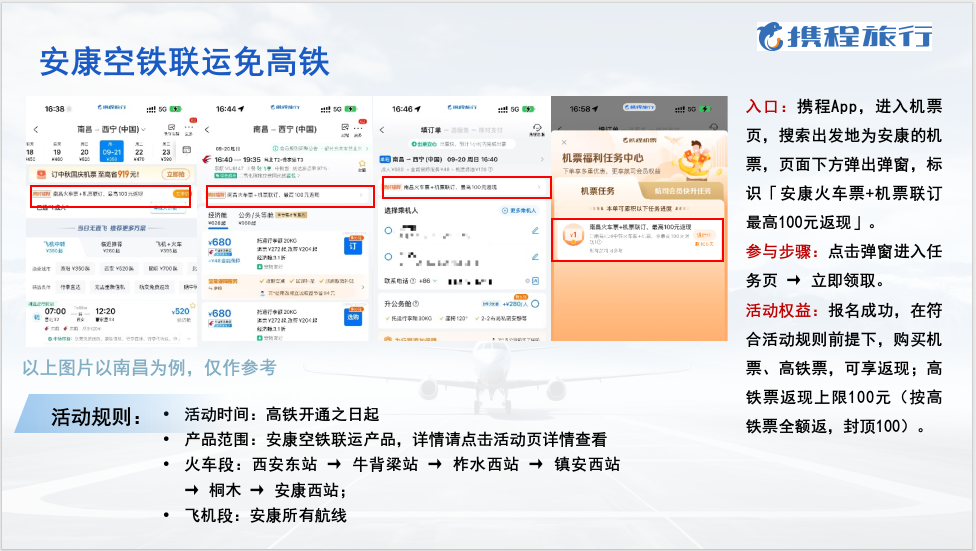Screen dimensions: 976x551
Task: Edit the second passenger with pencil icon
Action: 535,257
